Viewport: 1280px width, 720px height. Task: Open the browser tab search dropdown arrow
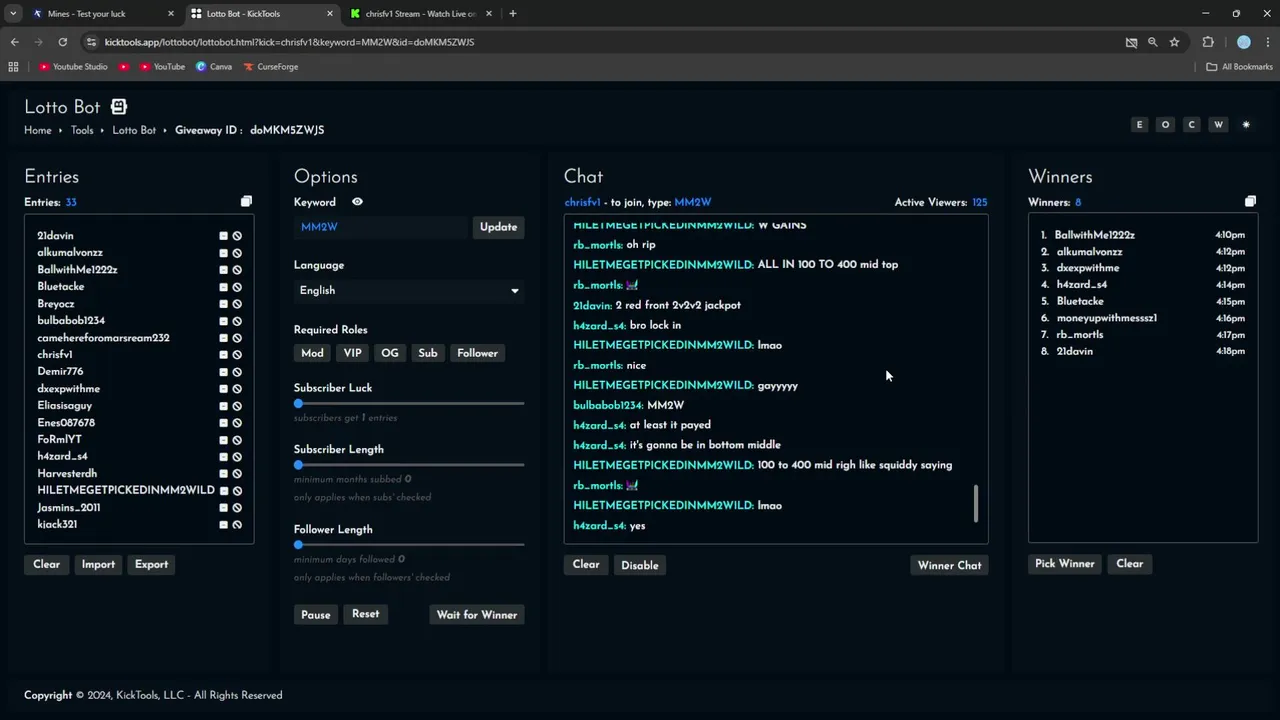pyautogui.click(x=13, y=14)
